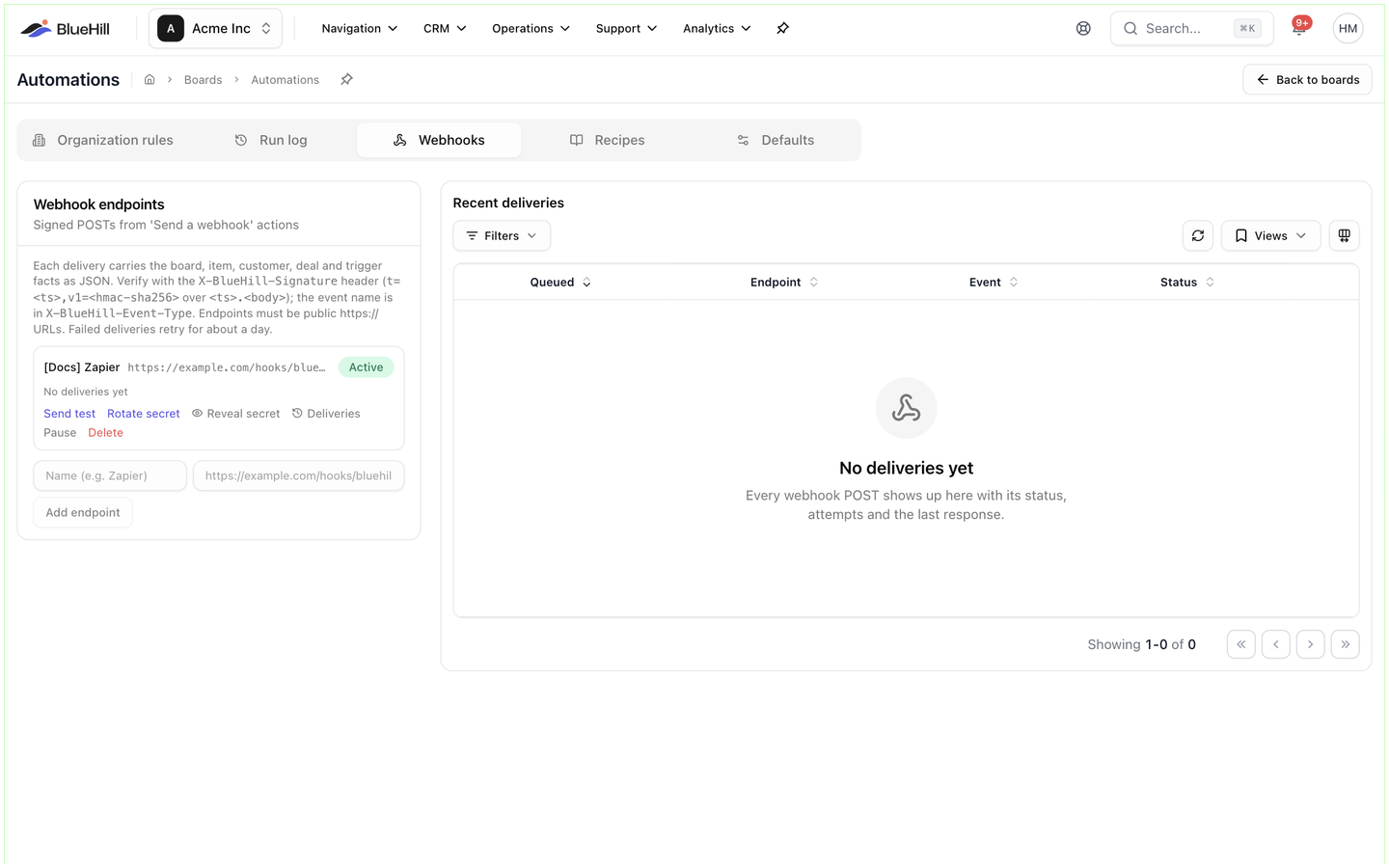Go to the last page of deliveries

(1346, 644)
